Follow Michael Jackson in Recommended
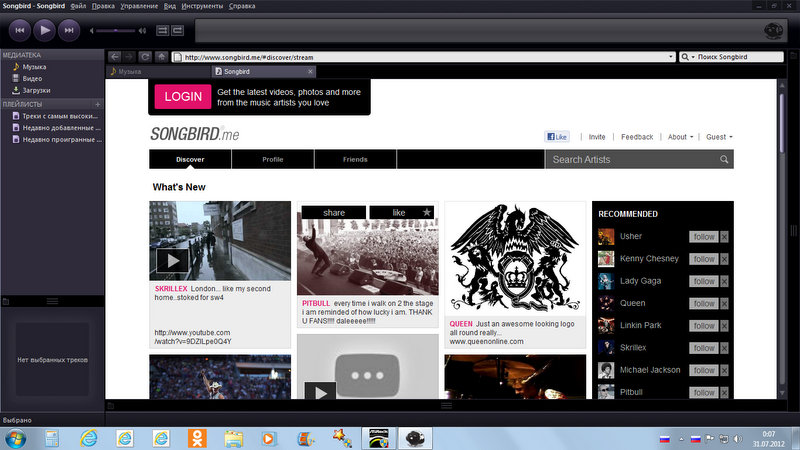This screenshot has height=450, width=800. click(x=704, y=370)
